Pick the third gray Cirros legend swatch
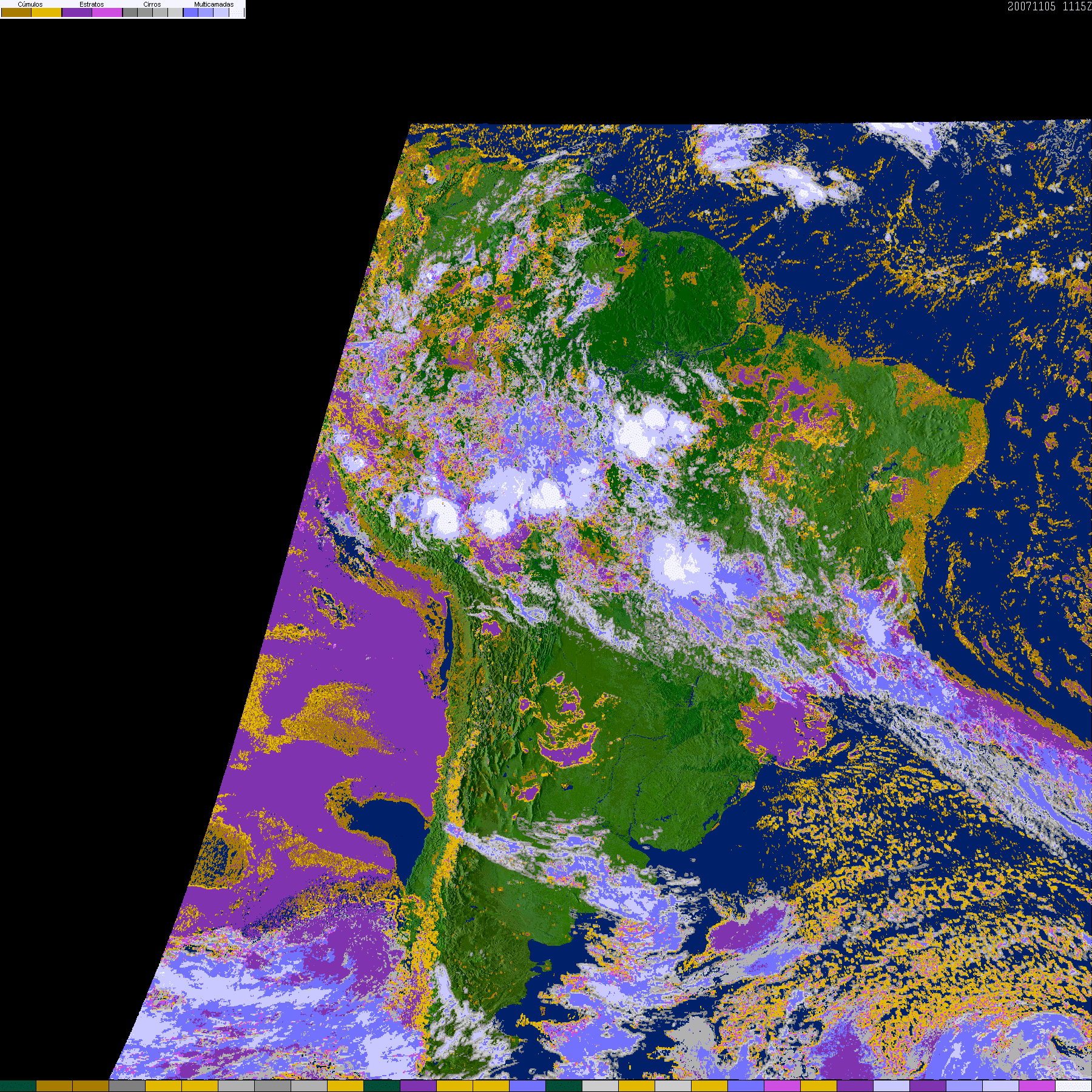The height and width of the screenshot is (1092, 1092). tap(160, 12)
